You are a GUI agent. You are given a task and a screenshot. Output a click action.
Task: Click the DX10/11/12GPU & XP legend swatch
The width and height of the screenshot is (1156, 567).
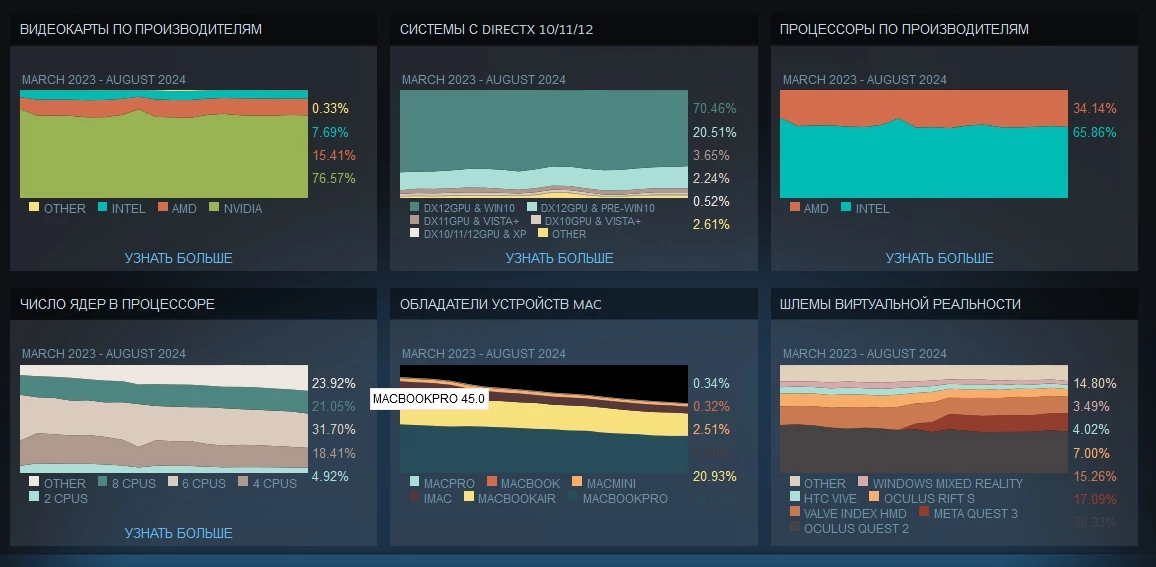(x=414, y=234)
